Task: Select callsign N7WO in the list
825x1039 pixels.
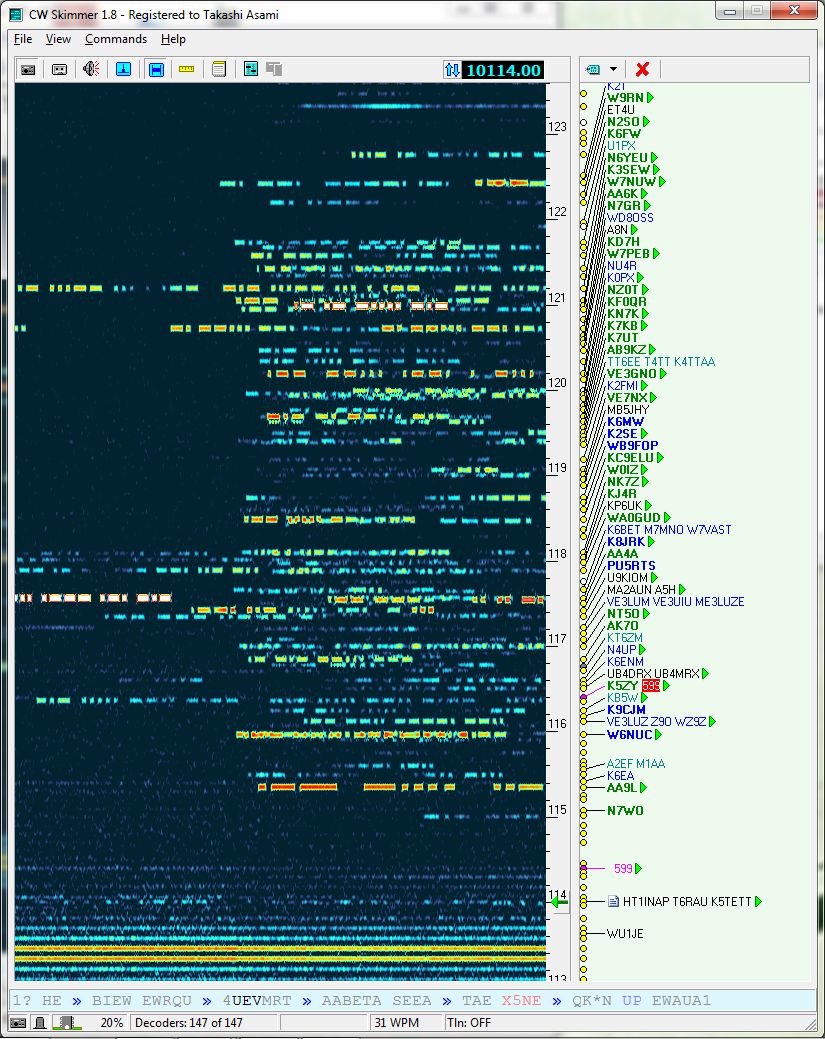Action: point(625,810)
